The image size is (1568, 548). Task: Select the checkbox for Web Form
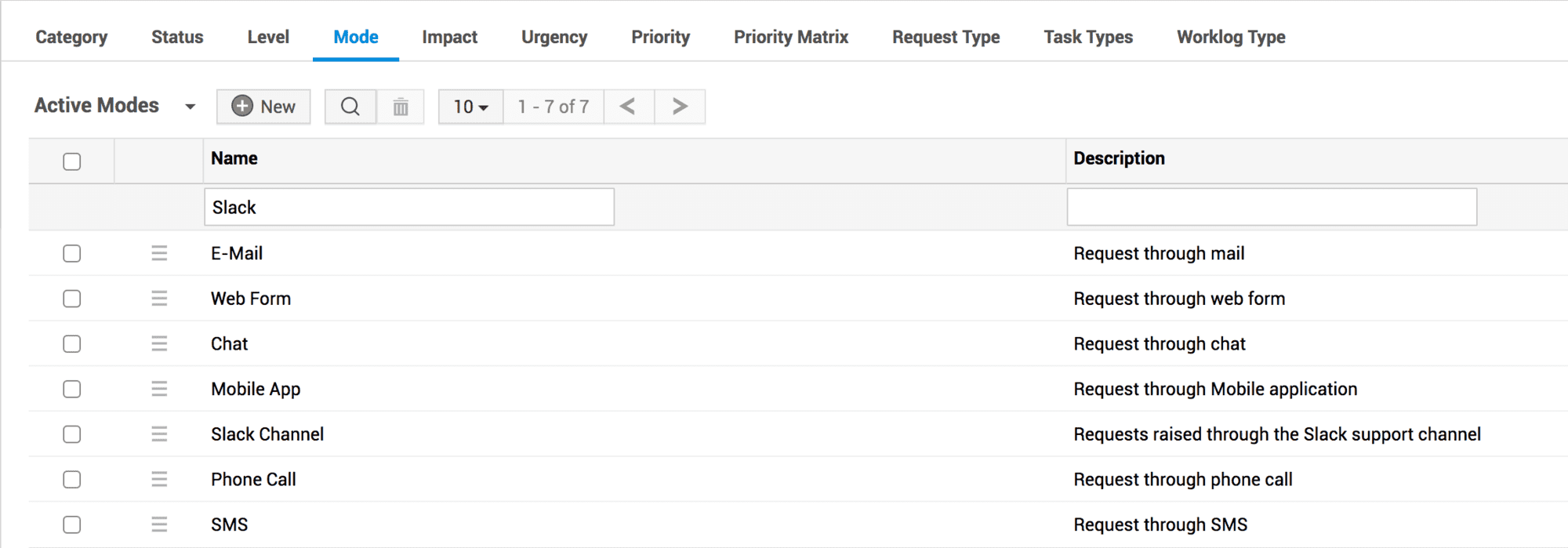pos(71,299)
